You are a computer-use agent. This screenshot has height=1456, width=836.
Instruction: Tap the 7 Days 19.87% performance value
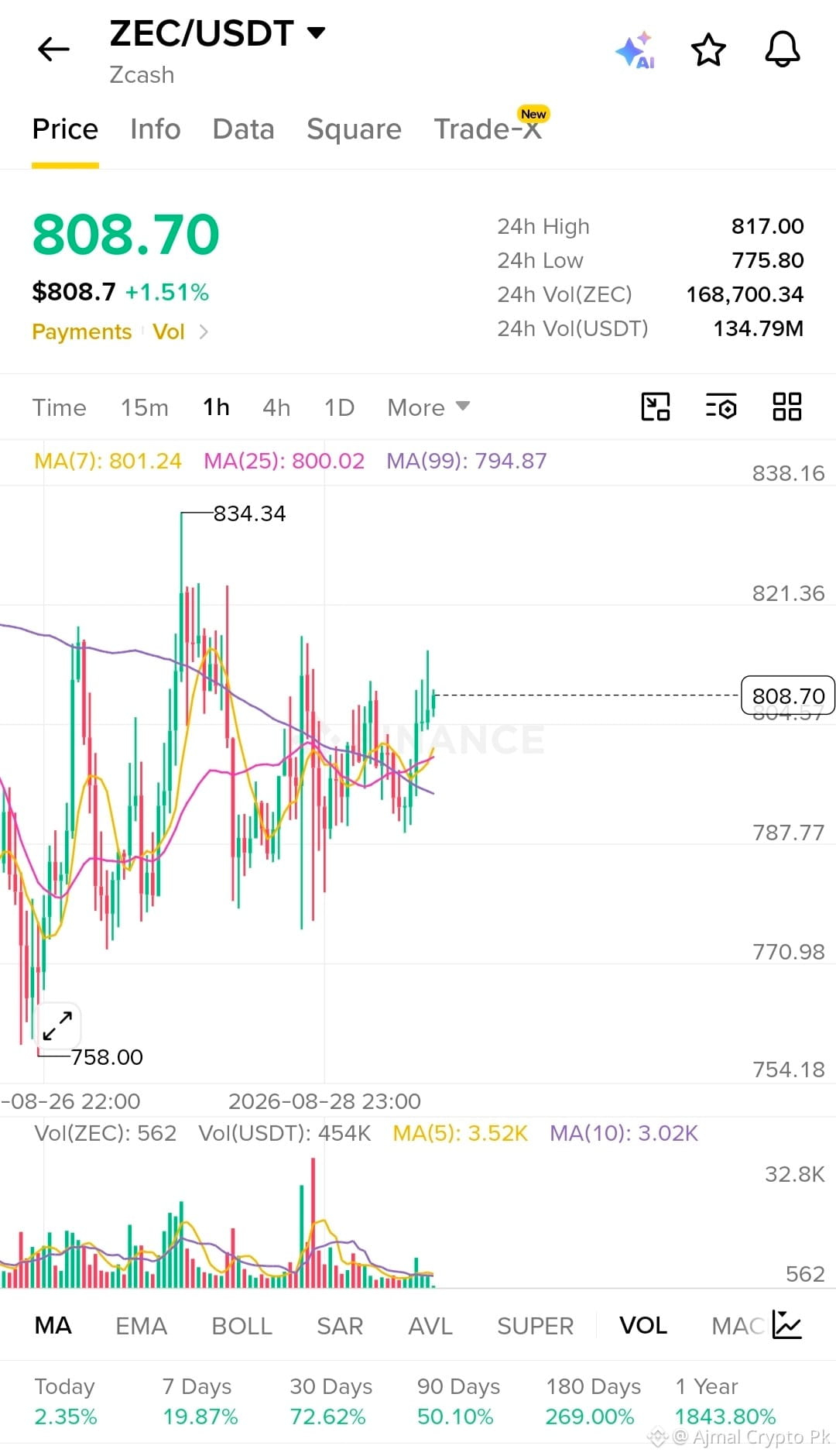pyautogui.click(x=200, y=1417)
